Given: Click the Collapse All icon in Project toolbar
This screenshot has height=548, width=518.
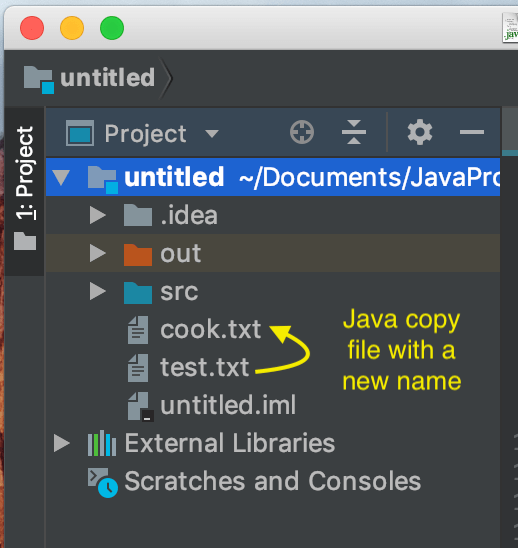Looking at the screenshot, I should click(354, 132).
